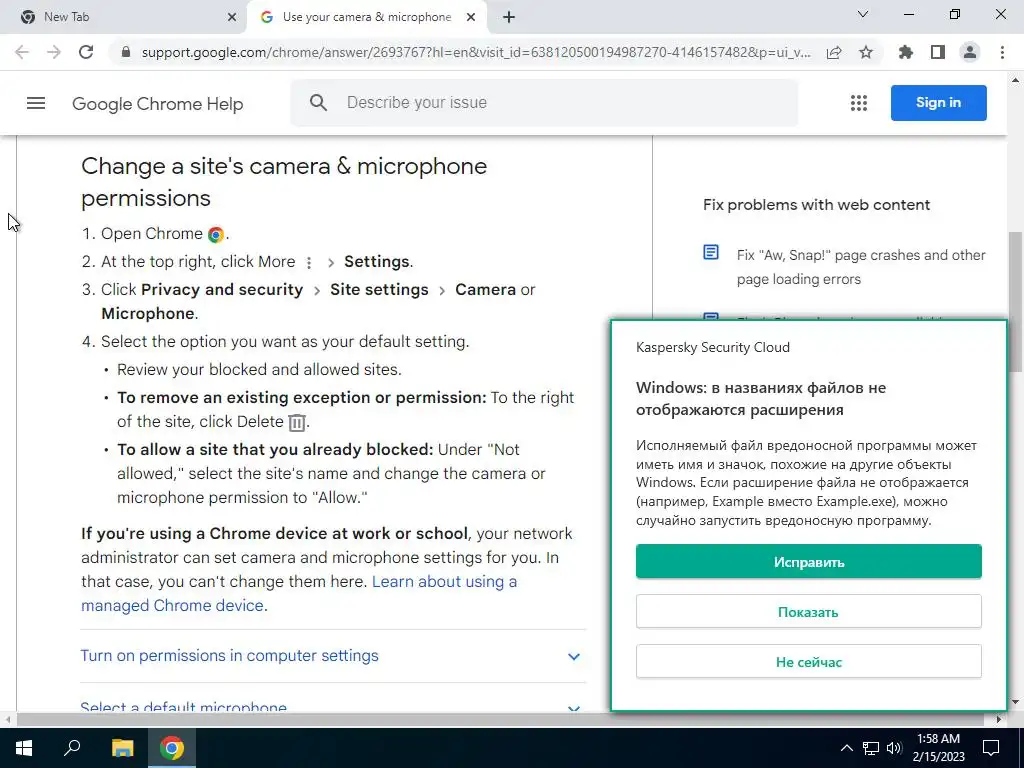
Task: Reload the current page
Action: click(x=86, y=52)
